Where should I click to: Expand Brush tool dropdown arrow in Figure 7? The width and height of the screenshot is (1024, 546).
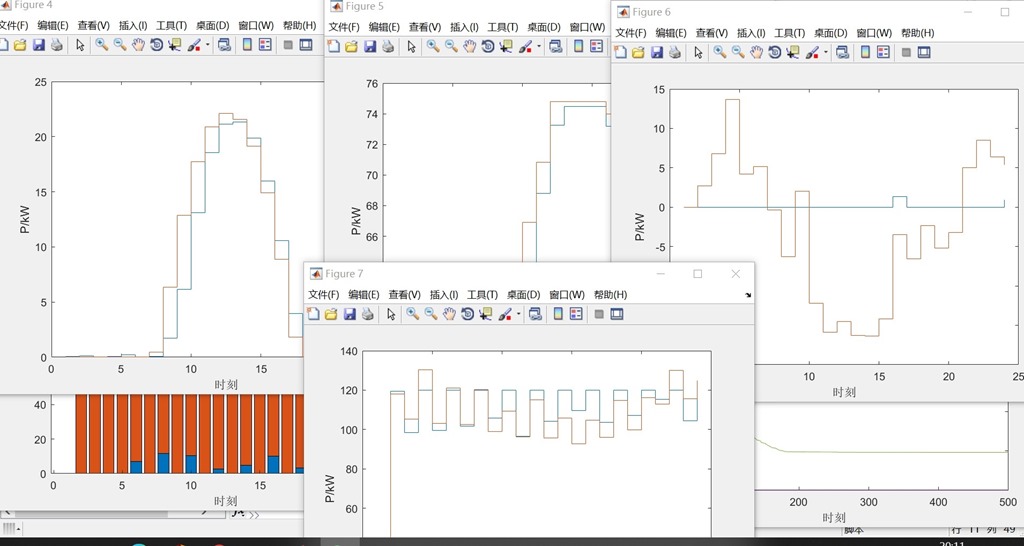(x=519, y=314)
